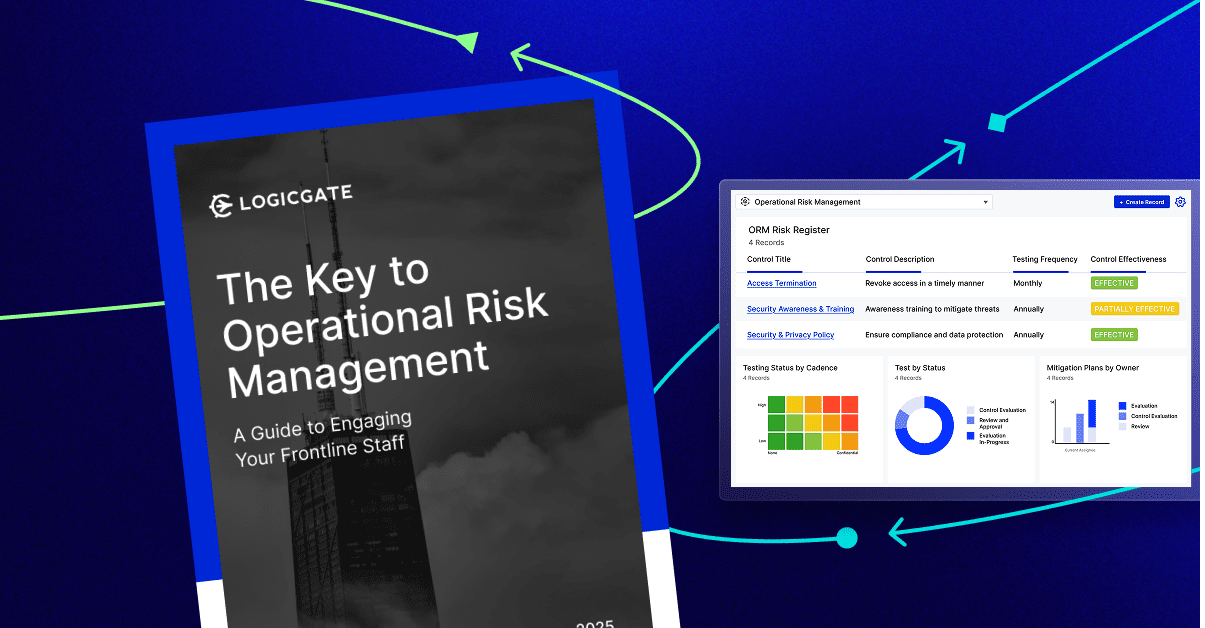Sort by the Control Title column header

769,259
